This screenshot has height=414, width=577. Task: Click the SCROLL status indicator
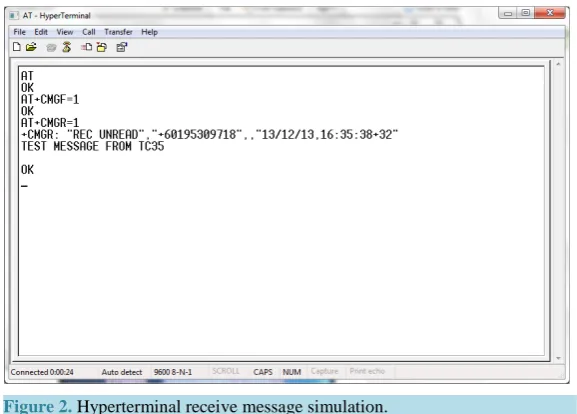click(x=226, y=371)
